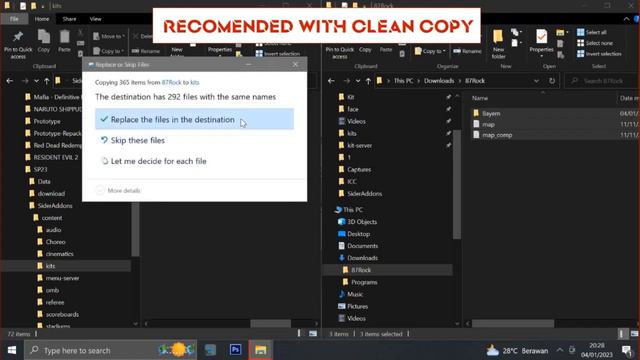Open Pictures in right navigation pane
The height and width of the screenshot is (360, 640).
coord(358,306)
